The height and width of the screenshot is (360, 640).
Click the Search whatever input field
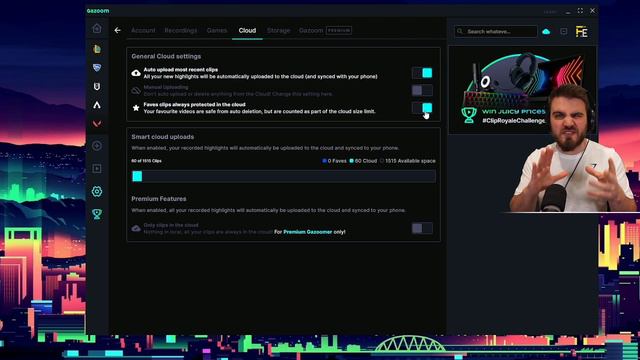tap(496, 31)
